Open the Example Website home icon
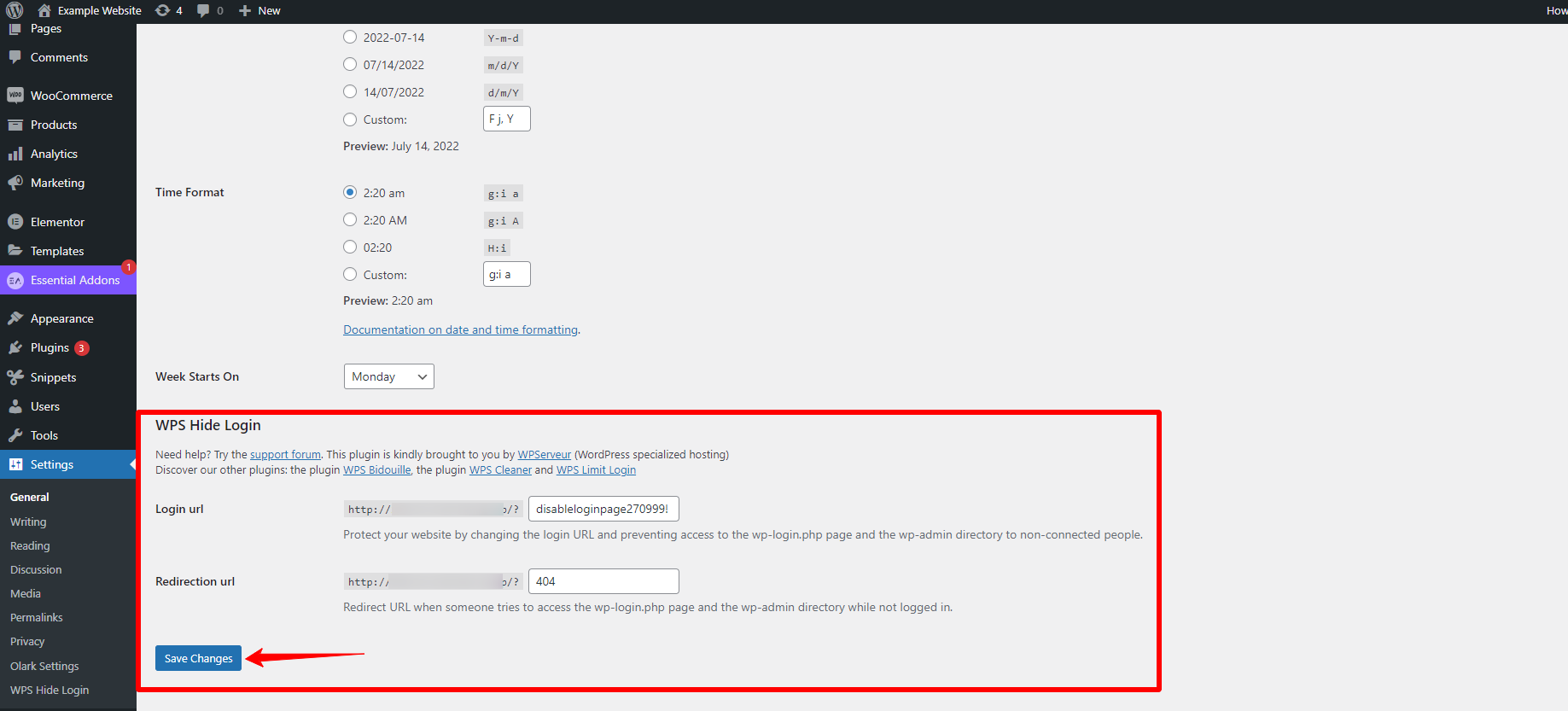This screenshot has width=1568, height=711. tap(44, 10)
